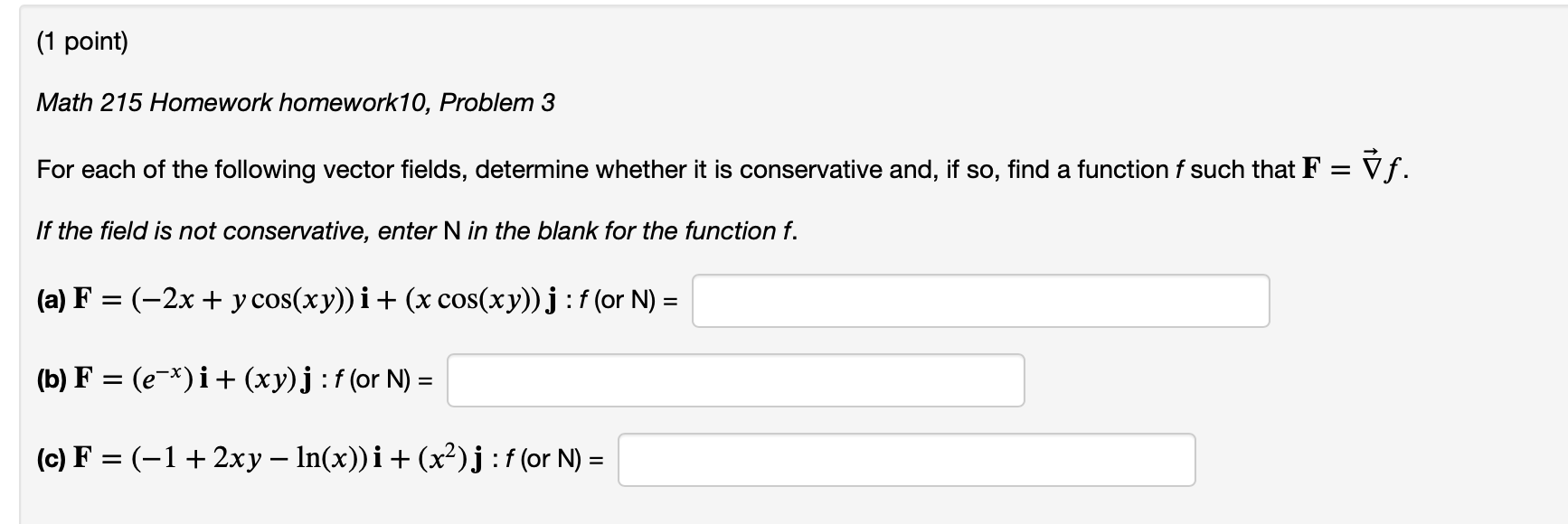Click the 'Math 215 Homework homework10, Problem 3' heading
1568x524 pixels.
296,103
